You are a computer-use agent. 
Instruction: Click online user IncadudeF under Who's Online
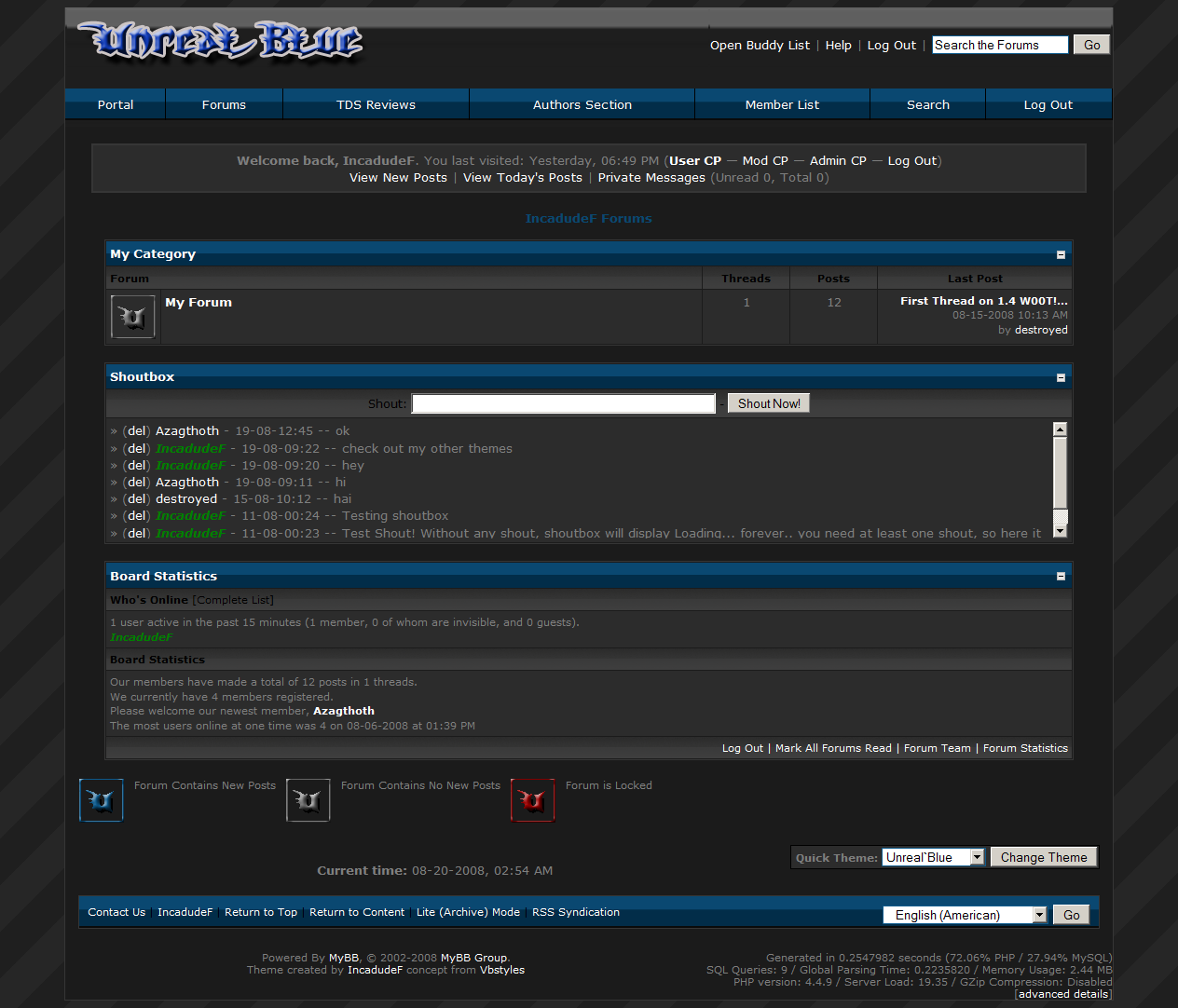142,637
